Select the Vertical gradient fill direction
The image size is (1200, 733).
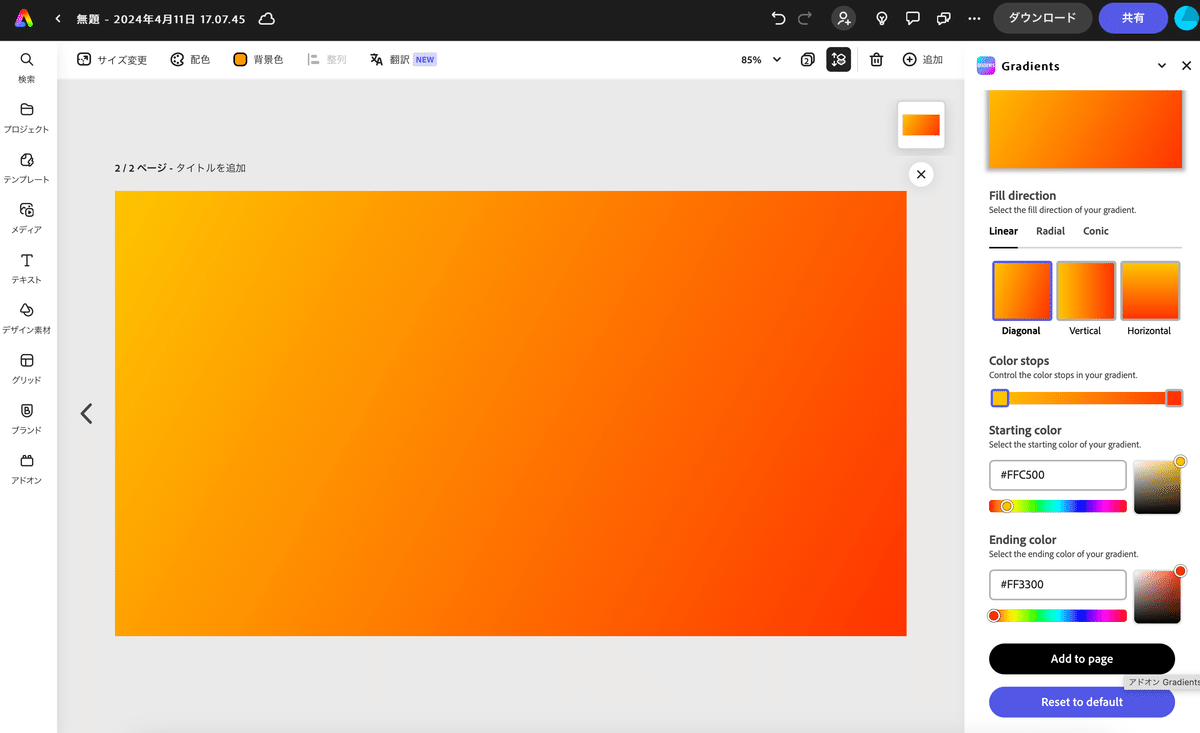click(x=1085, y=290)
